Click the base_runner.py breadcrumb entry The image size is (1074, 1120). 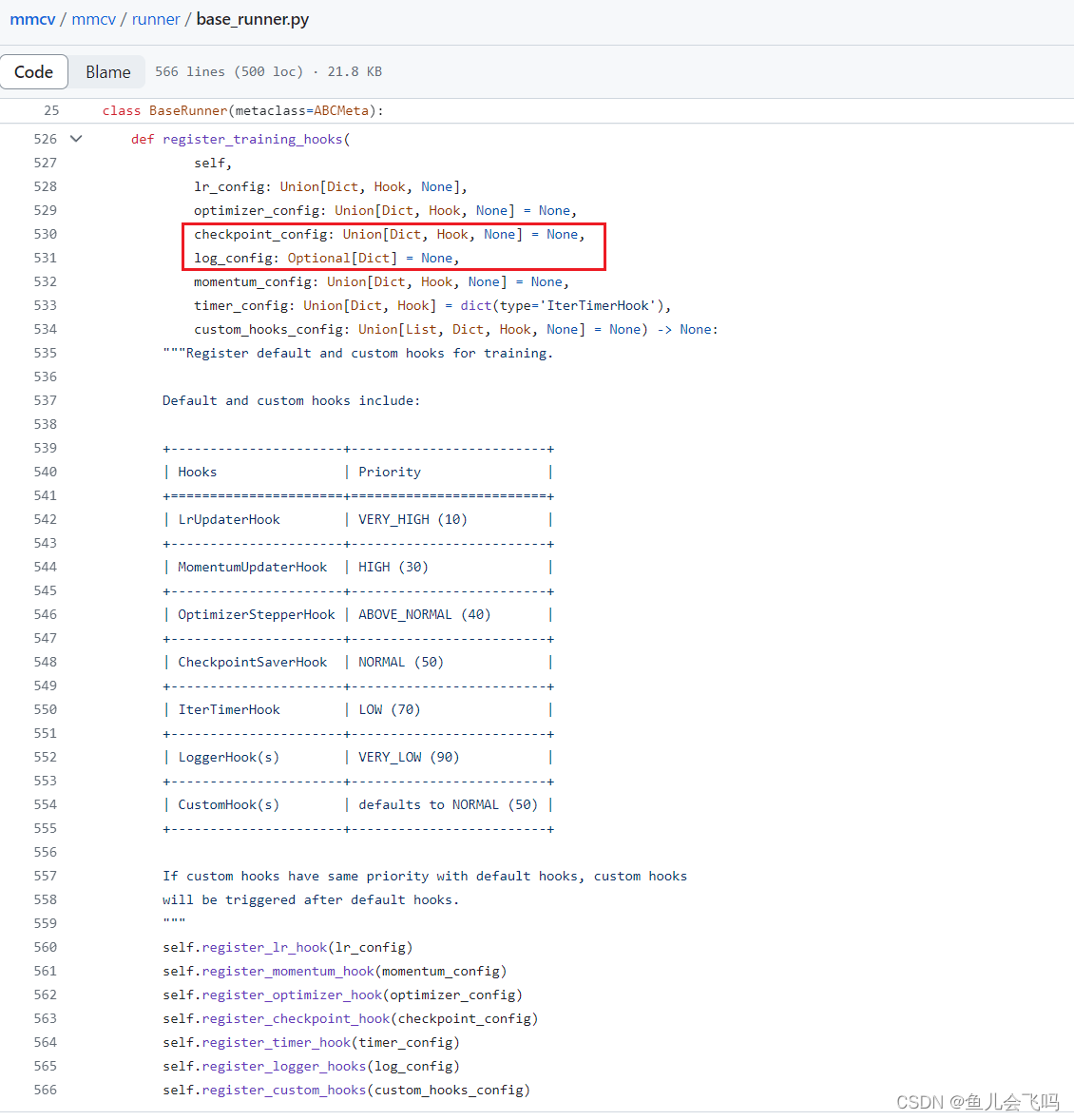(252, 19)
